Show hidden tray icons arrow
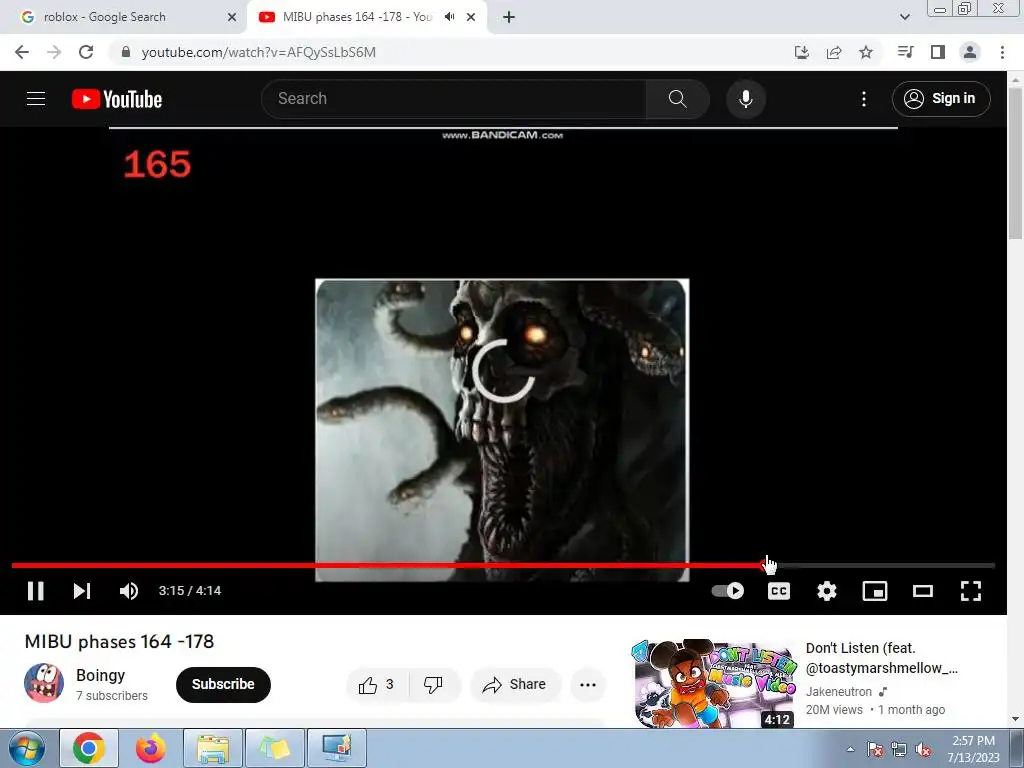This screenshot has width=1024, height=768. click(850, 749)
